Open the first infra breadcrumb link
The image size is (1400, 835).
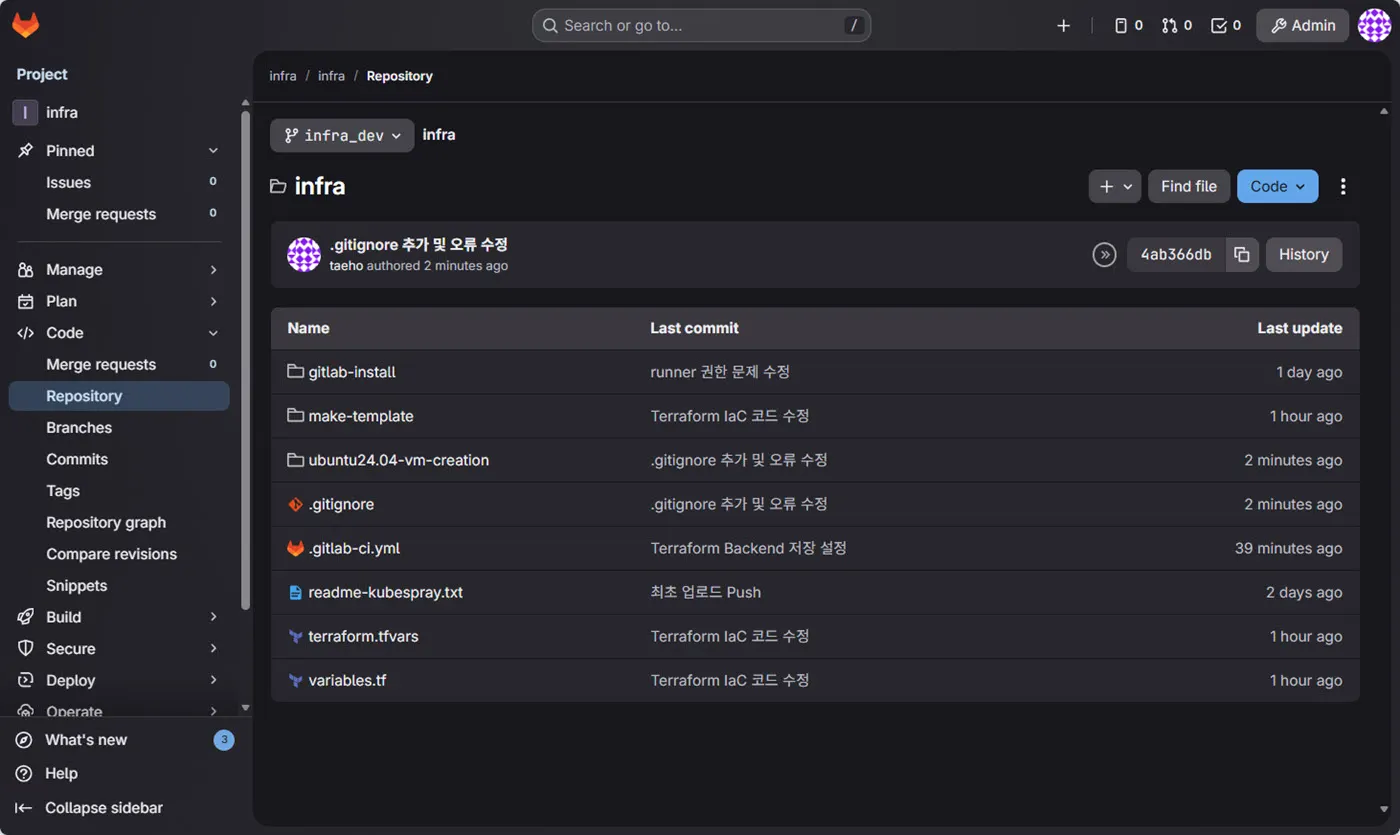[283, 76]
